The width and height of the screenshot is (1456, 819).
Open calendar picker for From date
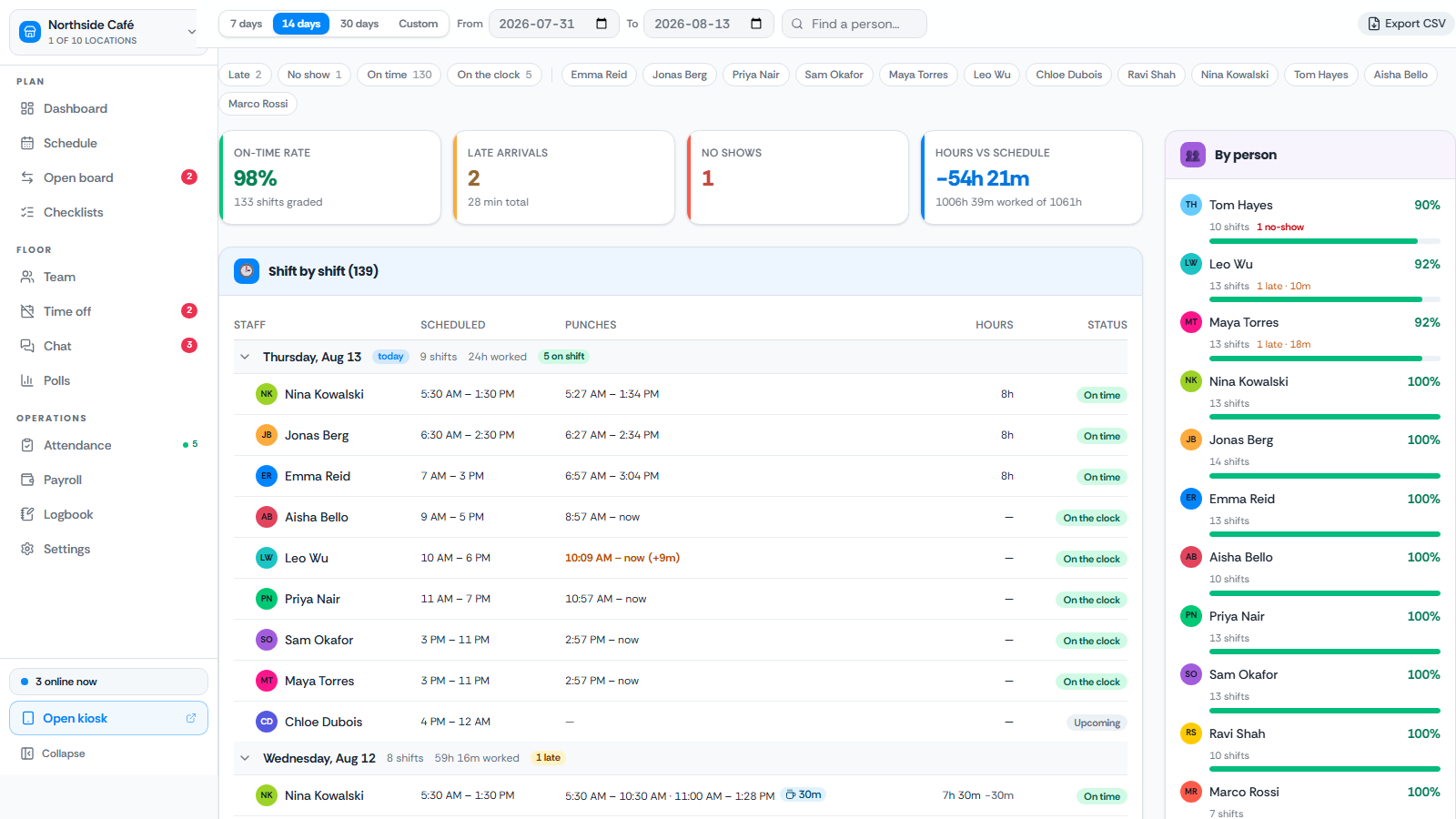point(602,24)
